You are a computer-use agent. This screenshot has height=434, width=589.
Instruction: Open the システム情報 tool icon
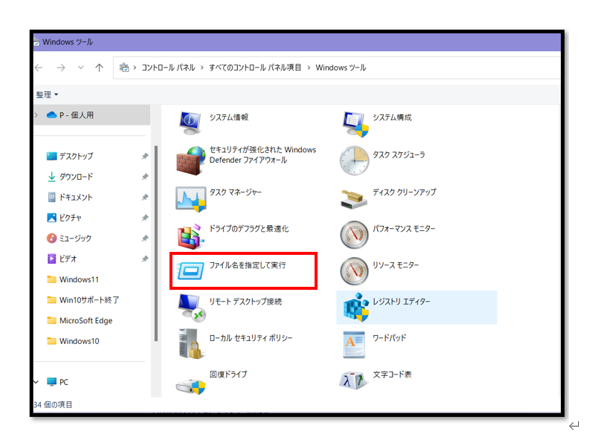[x=190, y=123]
